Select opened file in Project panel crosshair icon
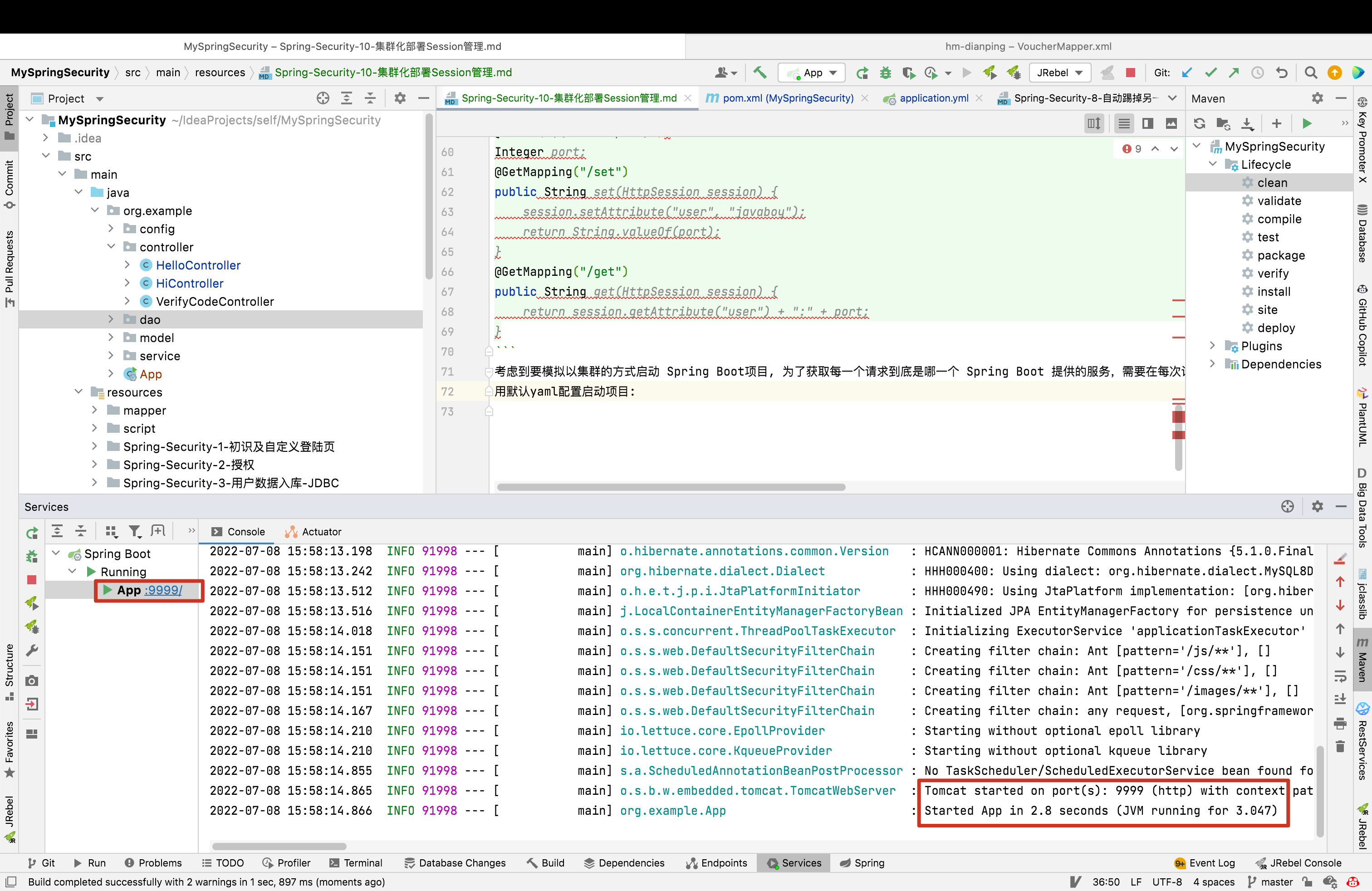1372x891 pixels. coord(323,98)
